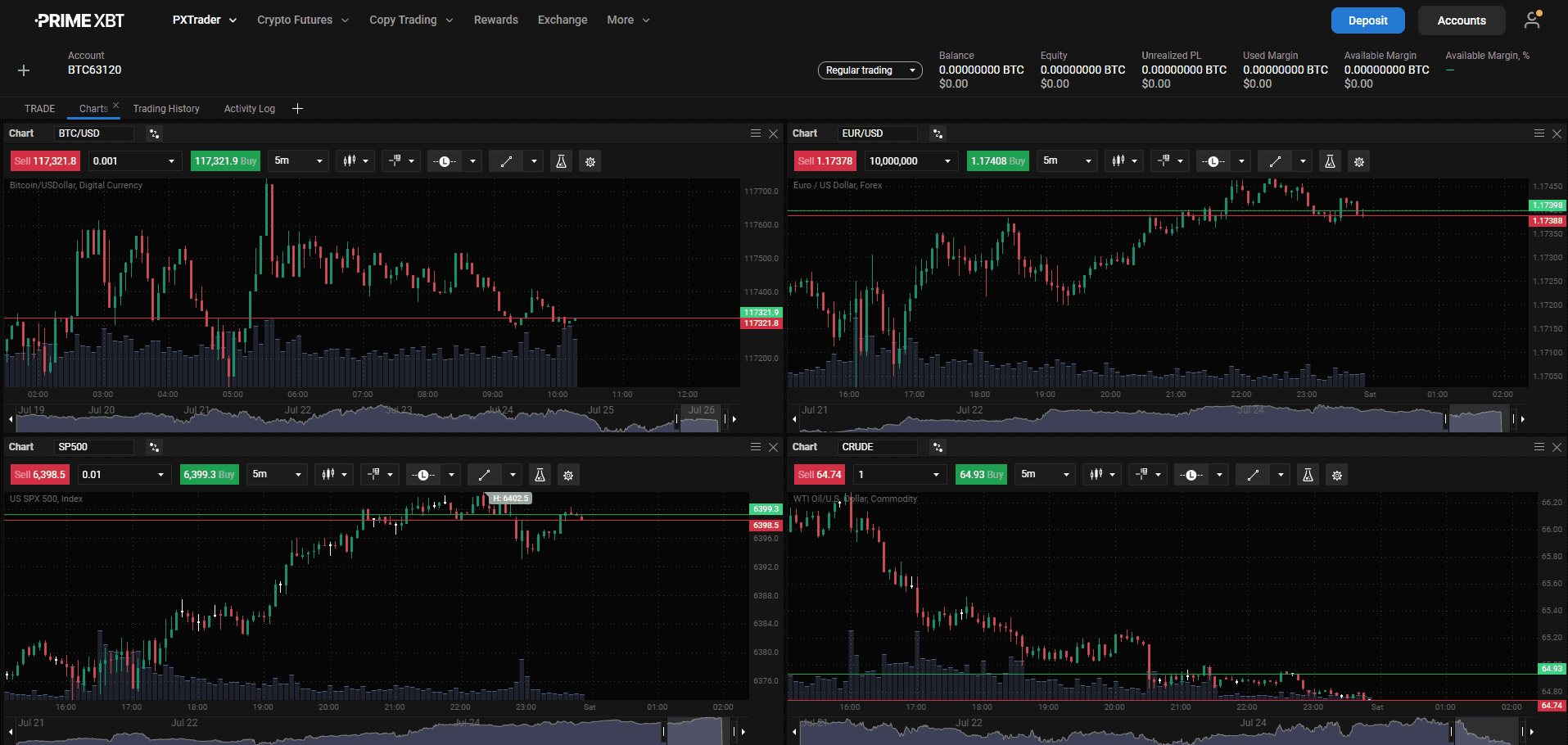Open settings gear on EUR/USD chart
The height and width of the screenshot is (745, 1568).
[x=1359, y=161]
